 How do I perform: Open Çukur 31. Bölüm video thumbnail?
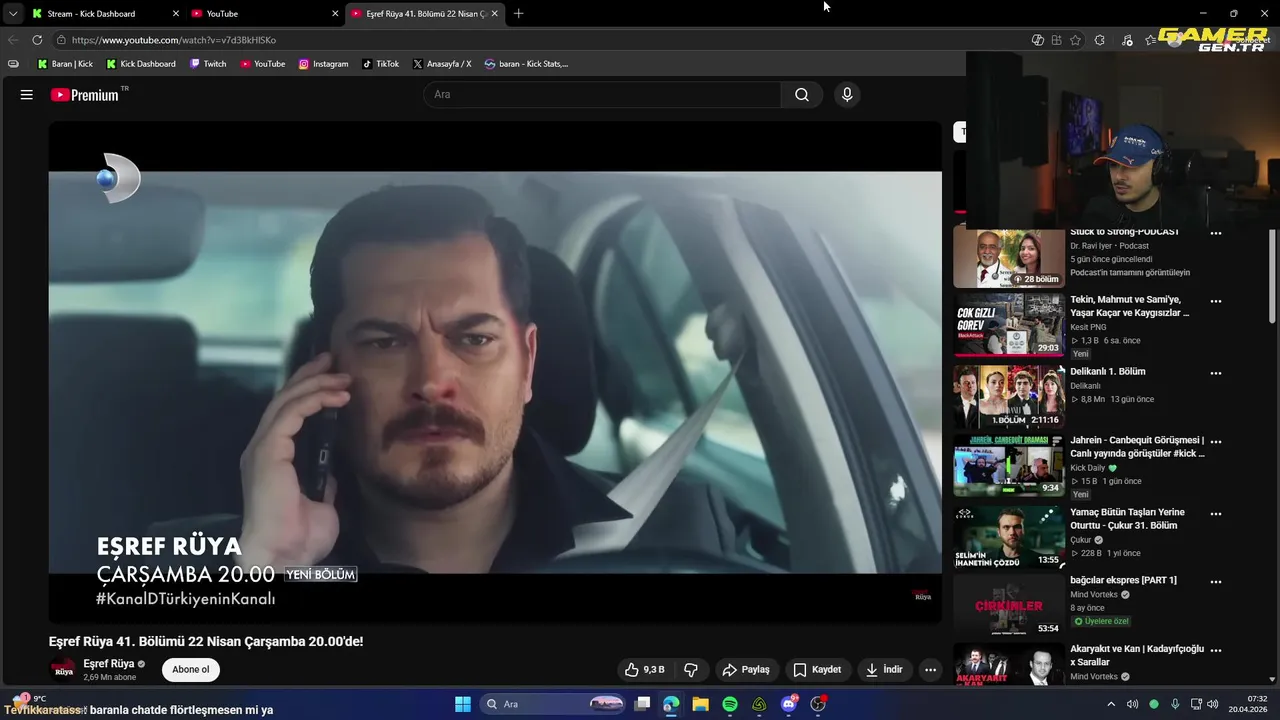point(1008,538)
